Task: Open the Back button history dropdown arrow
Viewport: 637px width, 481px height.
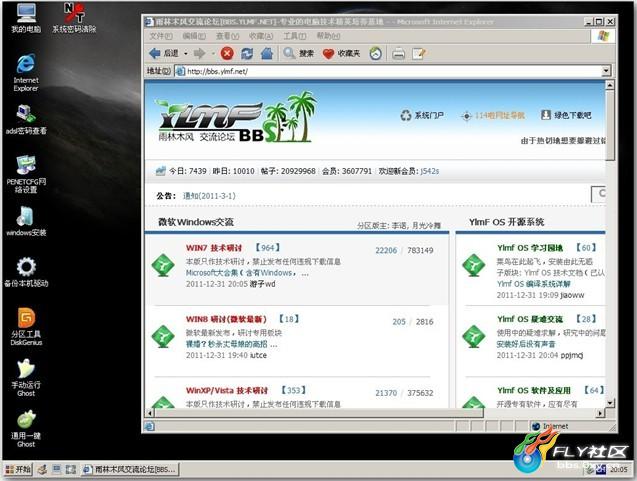Action: click(x=186, y=53)
